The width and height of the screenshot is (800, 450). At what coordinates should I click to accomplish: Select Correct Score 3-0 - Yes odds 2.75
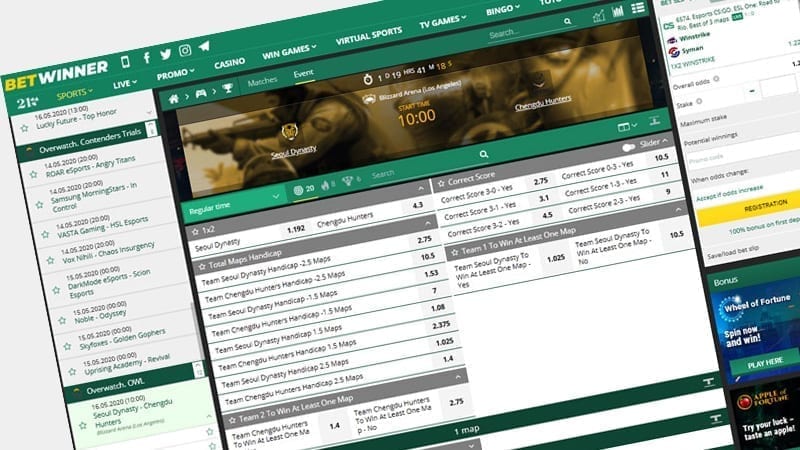coord(541,181)
